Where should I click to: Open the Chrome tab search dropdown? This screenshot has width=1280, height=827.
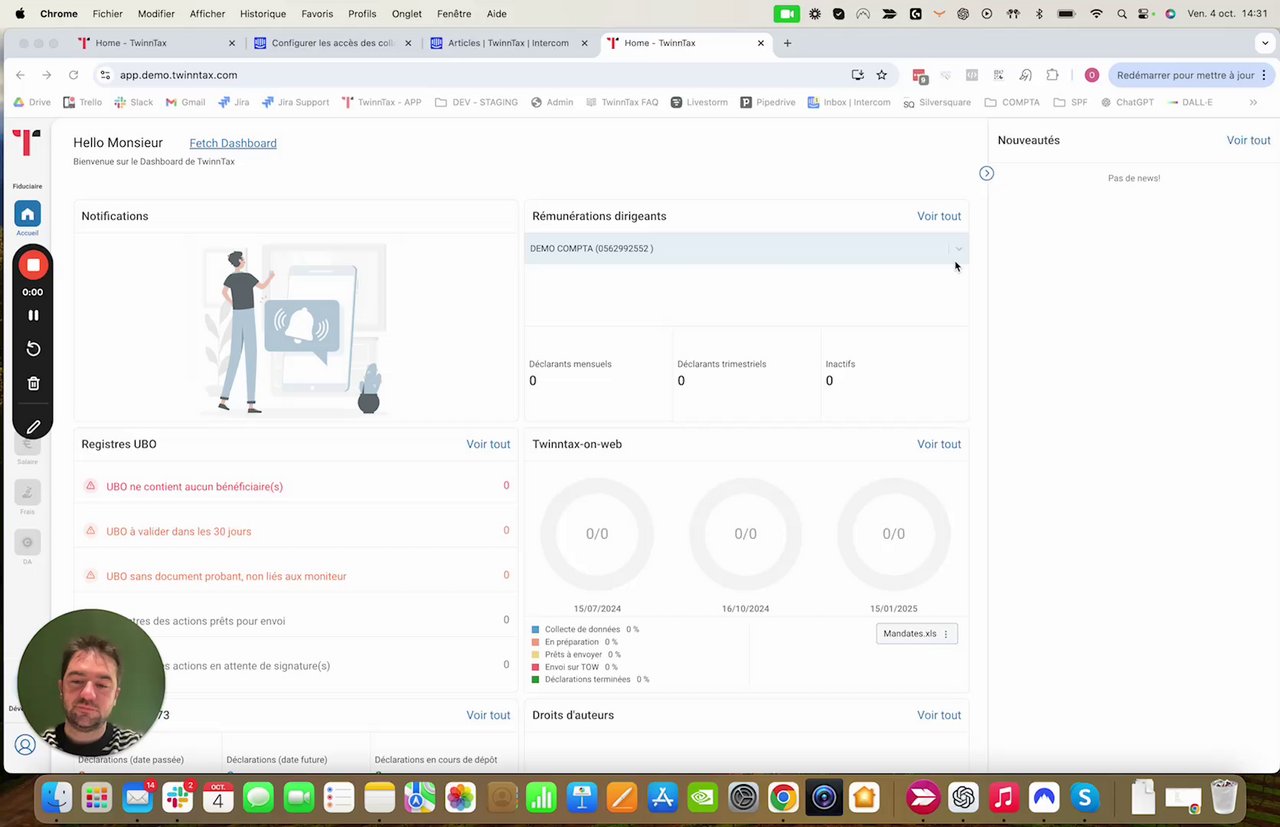pyautogui.click(x=1265, y=43)
